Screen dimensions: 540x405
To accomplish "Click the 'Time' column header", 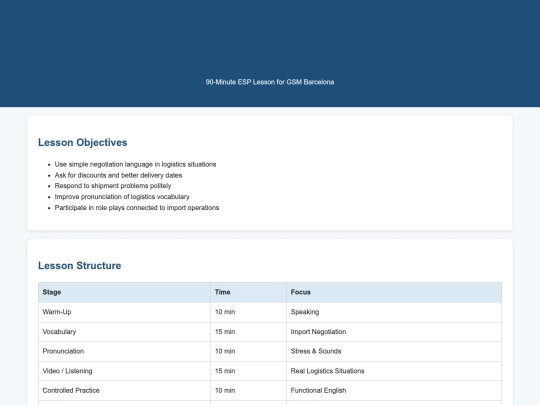I will (x=248, y=292).
